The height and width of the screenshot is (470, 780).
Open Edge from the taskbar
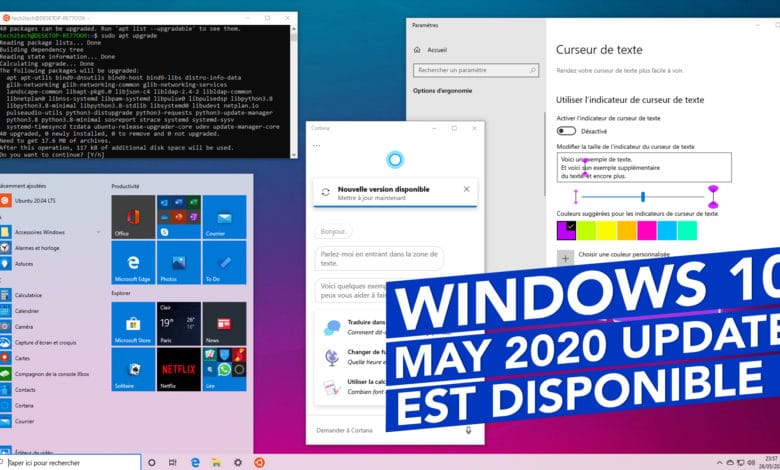tap(195, 463)
